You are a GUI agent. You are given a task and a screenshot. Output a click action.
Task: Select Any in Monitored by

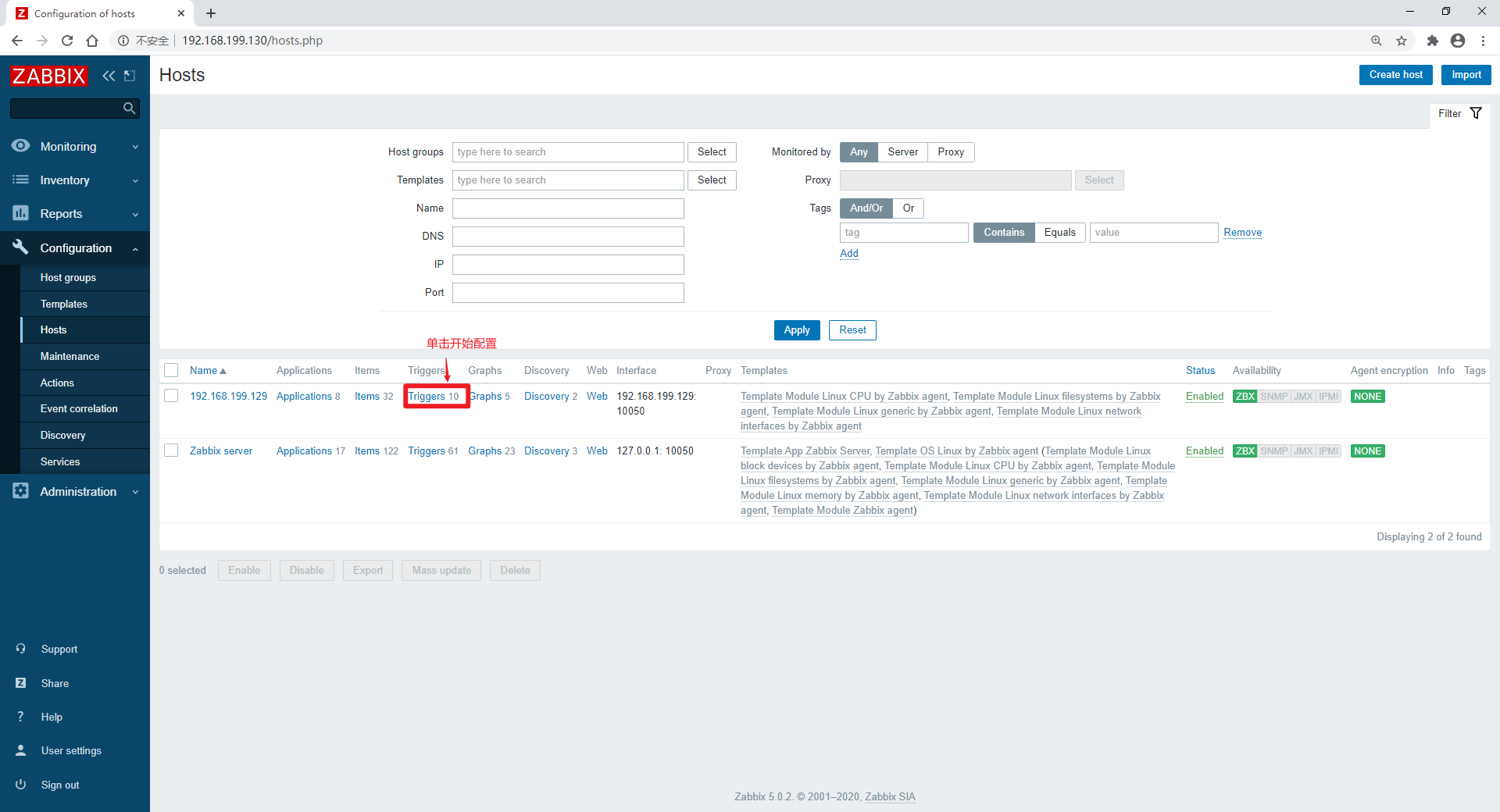[x=859, y=152]
